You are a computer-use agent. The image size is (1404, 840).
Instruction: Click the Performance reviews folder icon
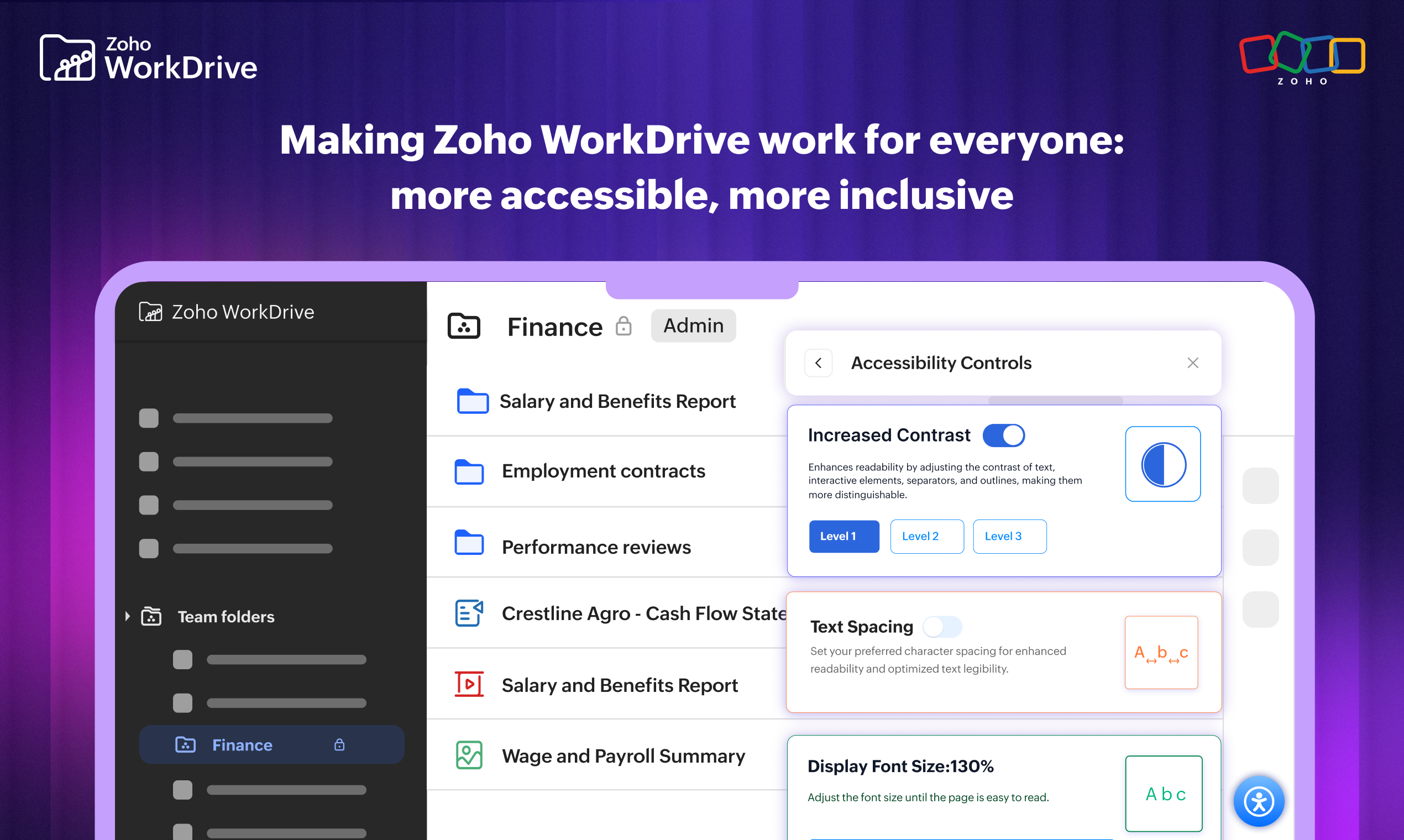tap(468, 543)
